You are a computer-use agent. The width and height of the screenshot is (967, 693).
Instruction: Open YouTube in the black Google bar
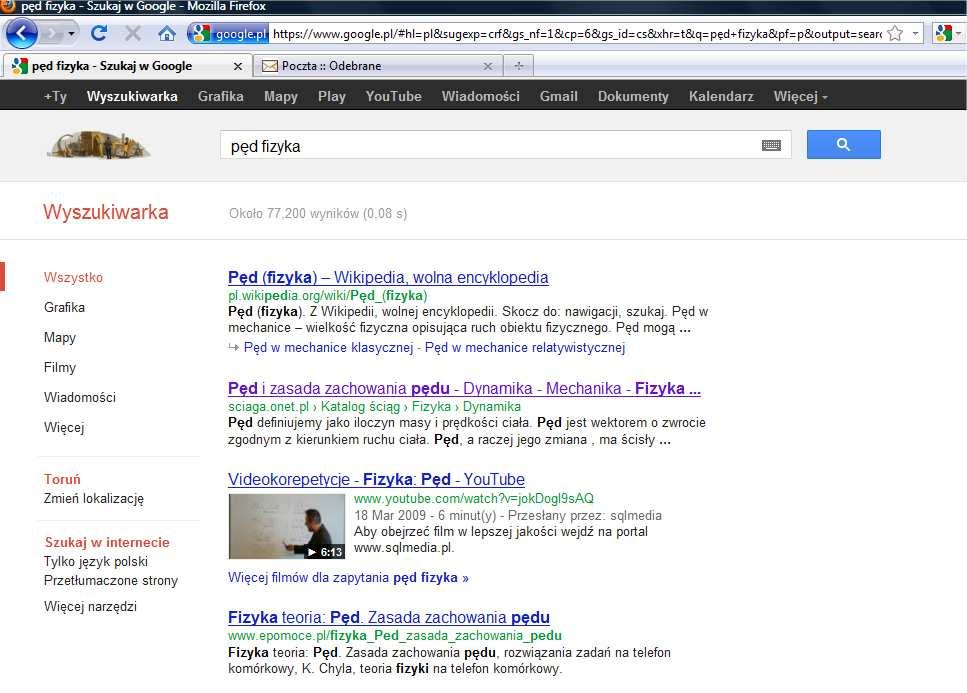(x=393, y=96)
